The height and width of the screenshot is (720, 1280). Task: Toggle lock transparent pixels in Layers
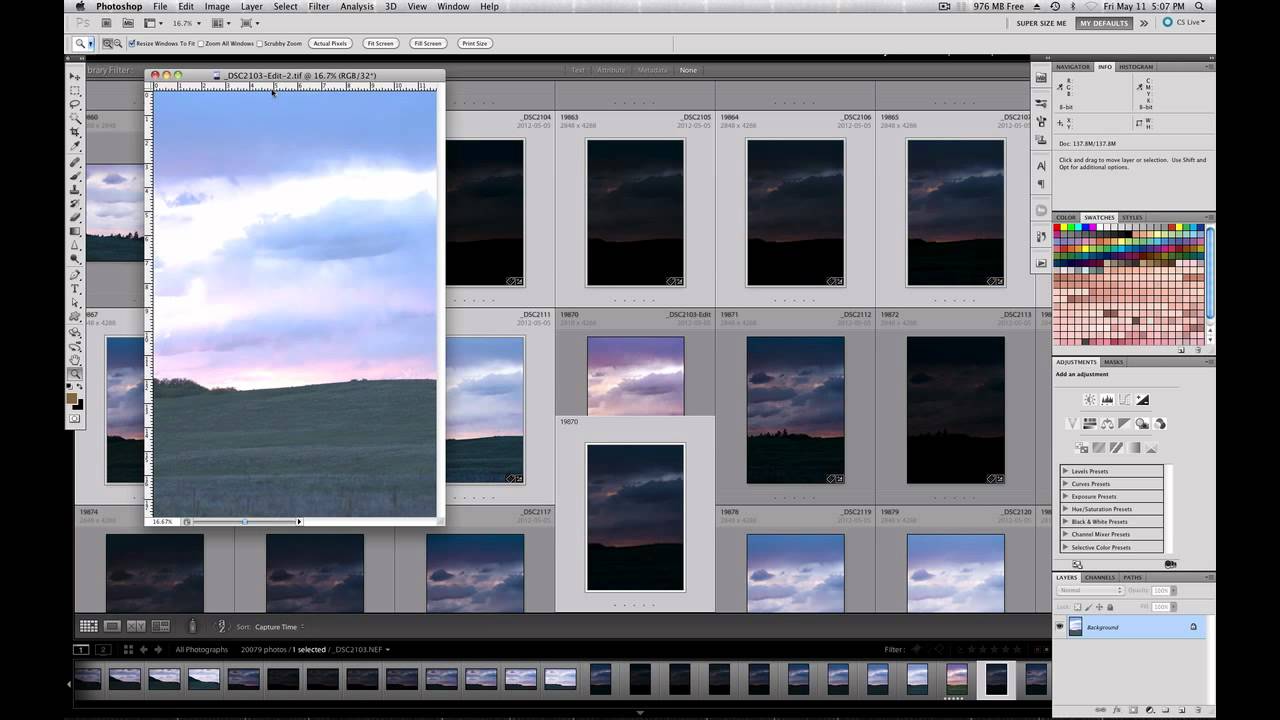1078,606
